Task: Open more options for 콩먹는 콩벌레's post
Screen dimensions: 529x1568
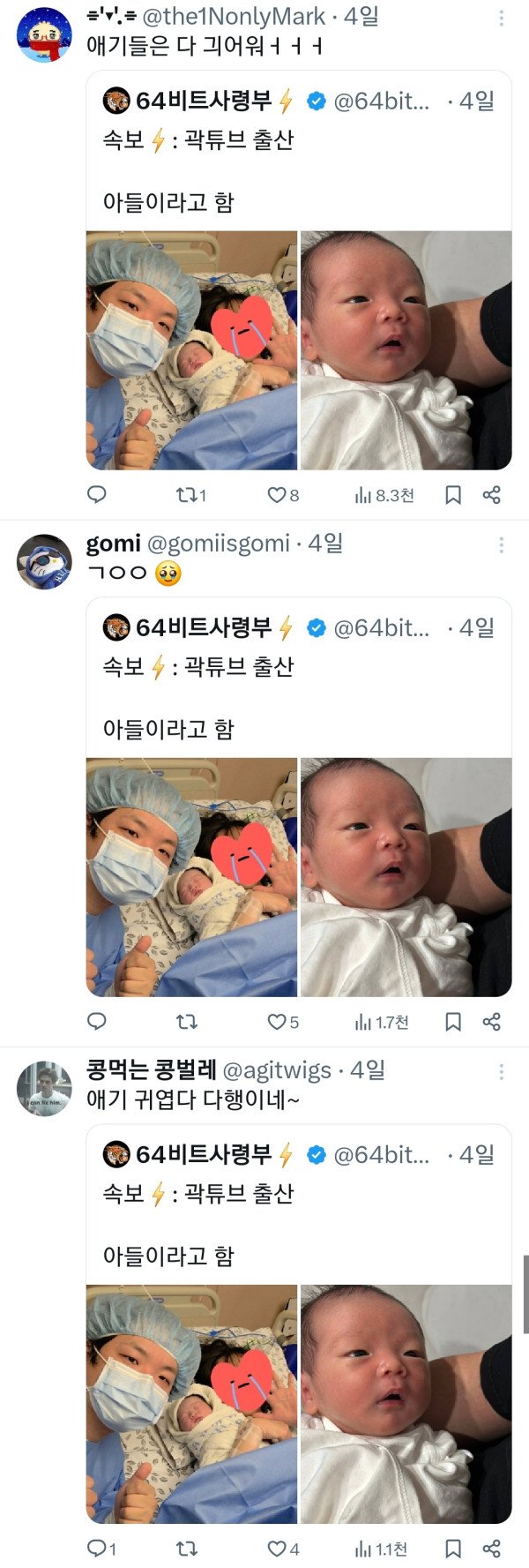Action: (x=502, y=1071)
